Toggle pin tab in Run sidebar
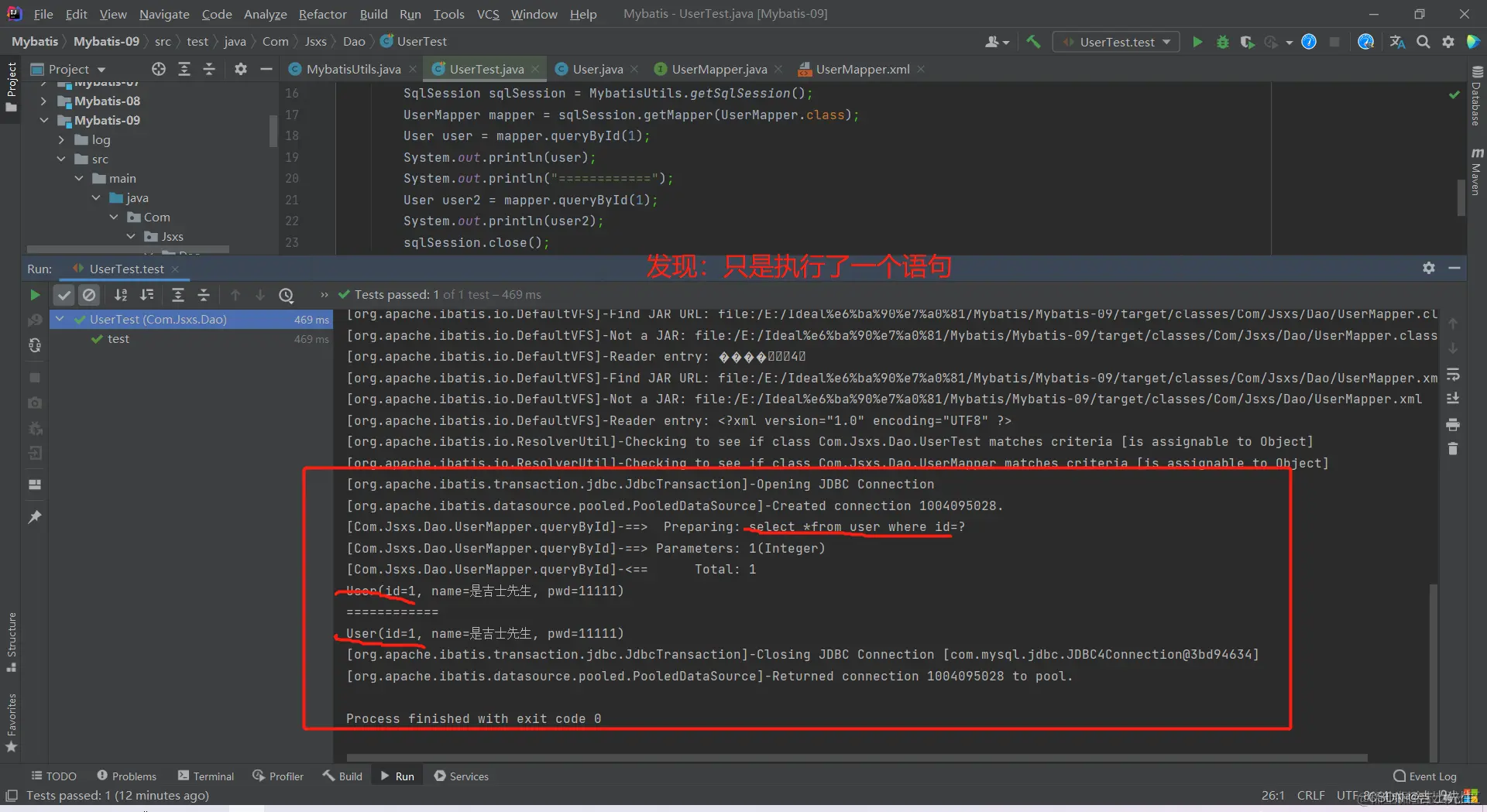This screenshot has height=812, width=1487. pyautogui.click(x=35, y=517)
